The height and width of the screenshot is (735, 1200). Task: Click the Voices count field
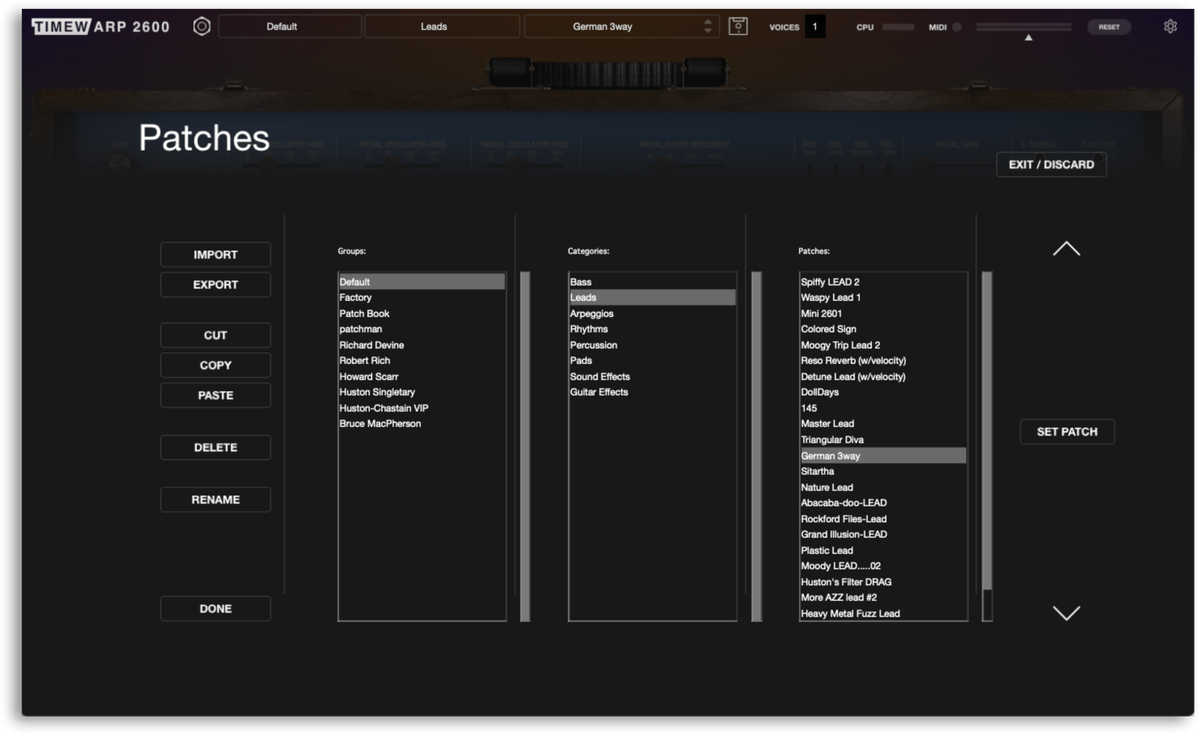point(815,27)
